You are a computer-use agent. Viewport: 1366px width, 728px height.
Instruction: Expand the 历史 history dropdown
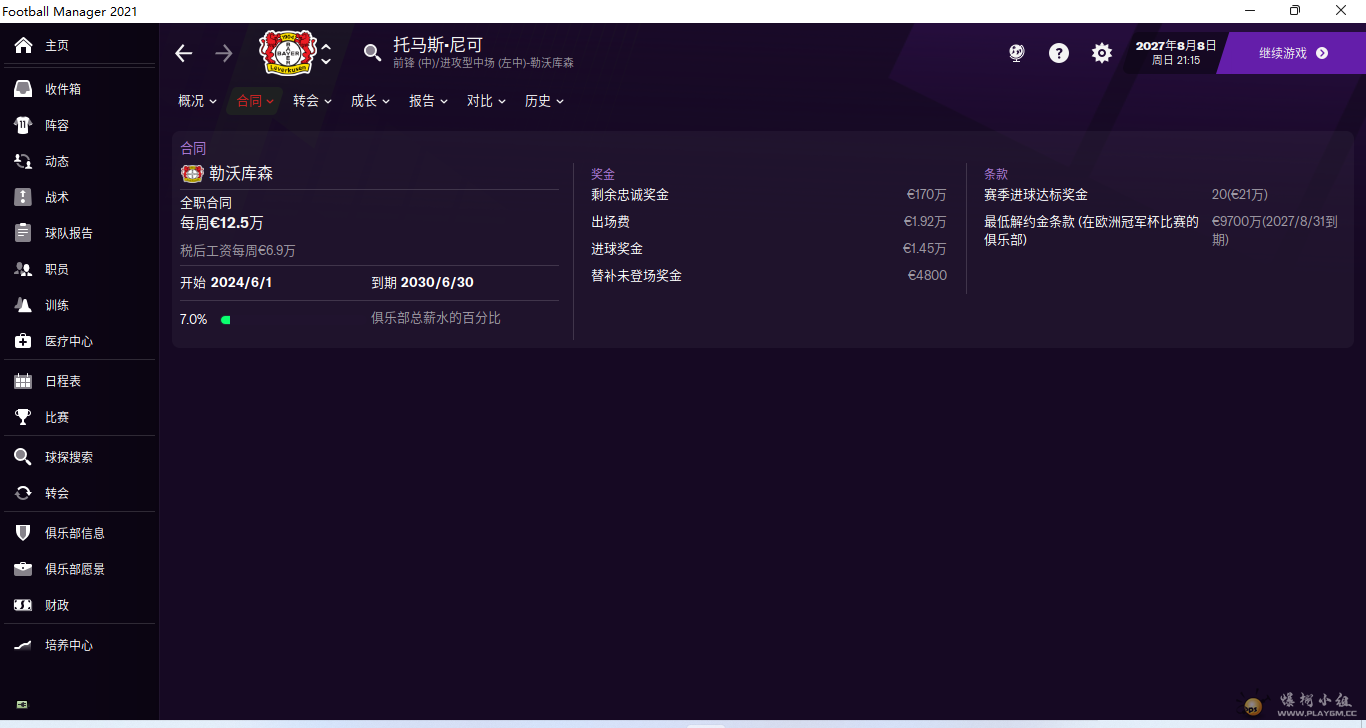[544, 101]
